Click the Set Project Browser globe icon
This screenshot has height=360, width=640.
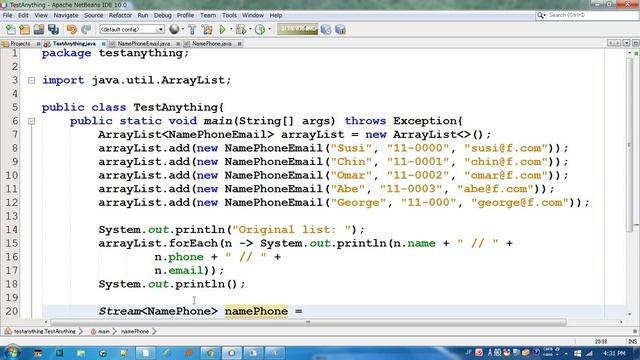pos(174,29)
